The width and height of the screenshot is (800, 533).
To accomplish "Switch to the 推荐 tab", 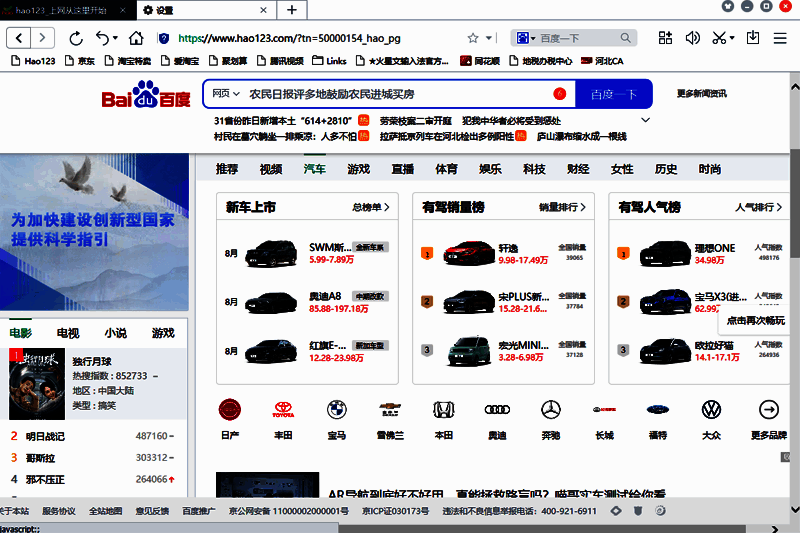I will click(227, 169).
